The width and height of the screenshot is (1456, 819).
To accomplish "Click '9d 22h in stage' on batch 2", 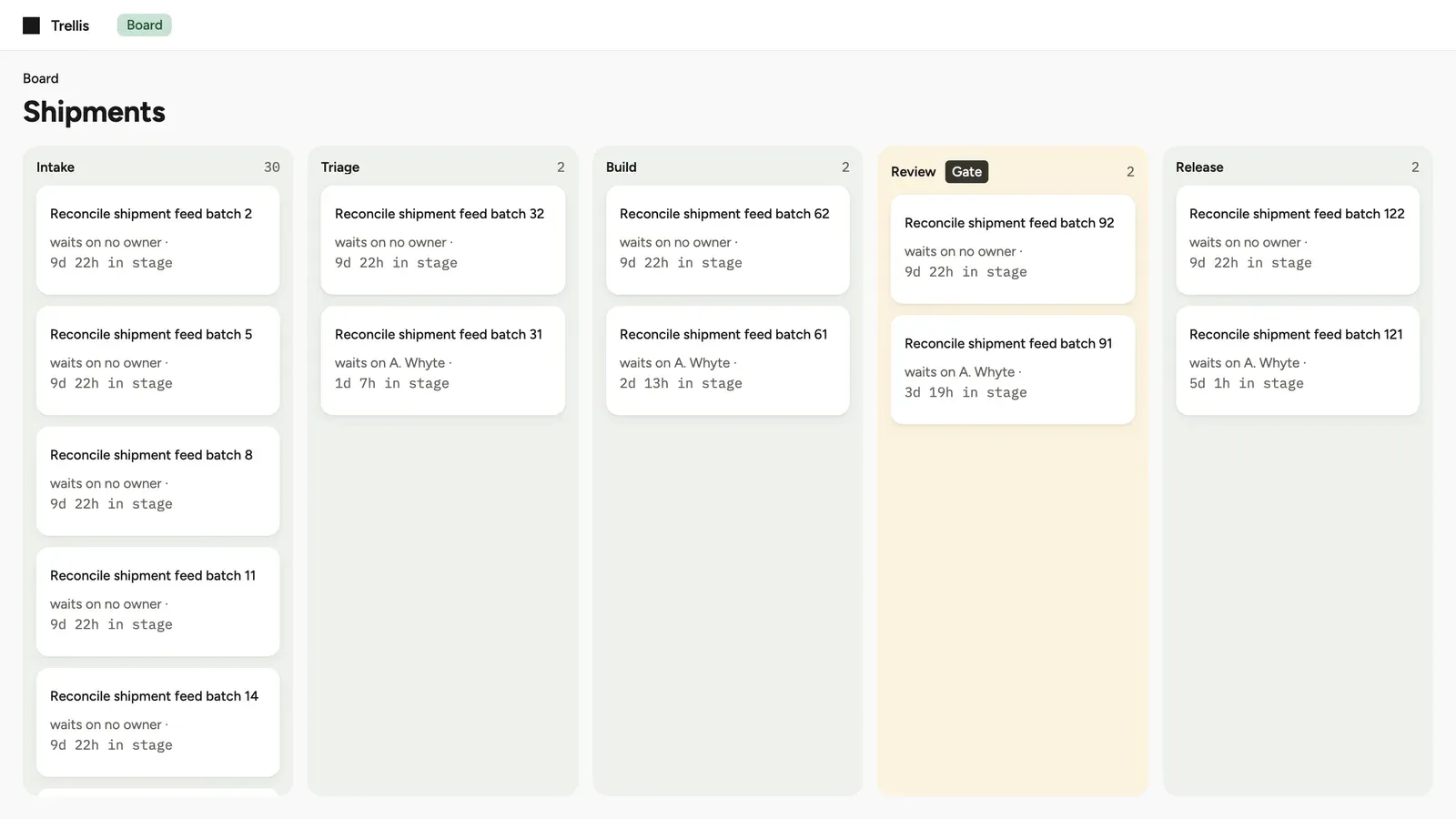I will (111, 263).
